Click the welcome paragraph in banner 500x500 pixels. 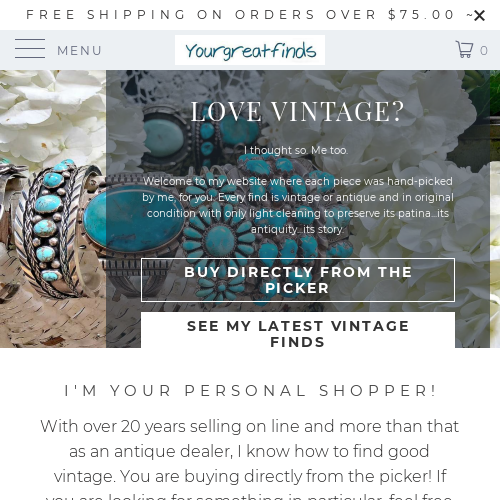[x=298, y=205]
